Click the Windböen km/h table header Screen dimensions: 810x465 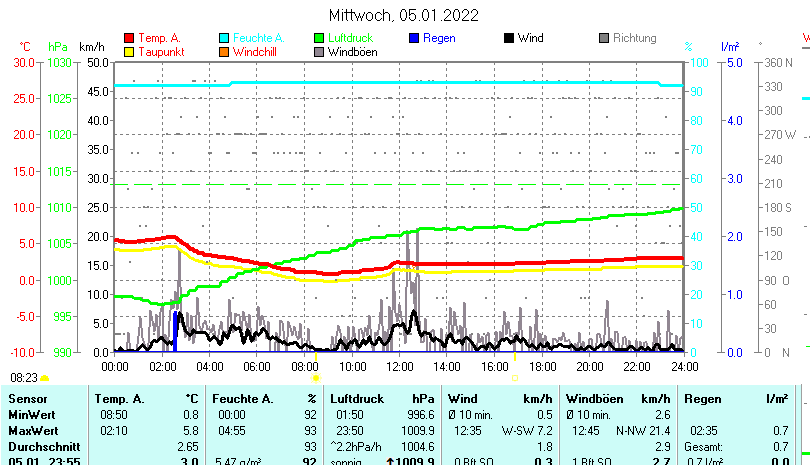pyautogui.click(x=617, y=399)
